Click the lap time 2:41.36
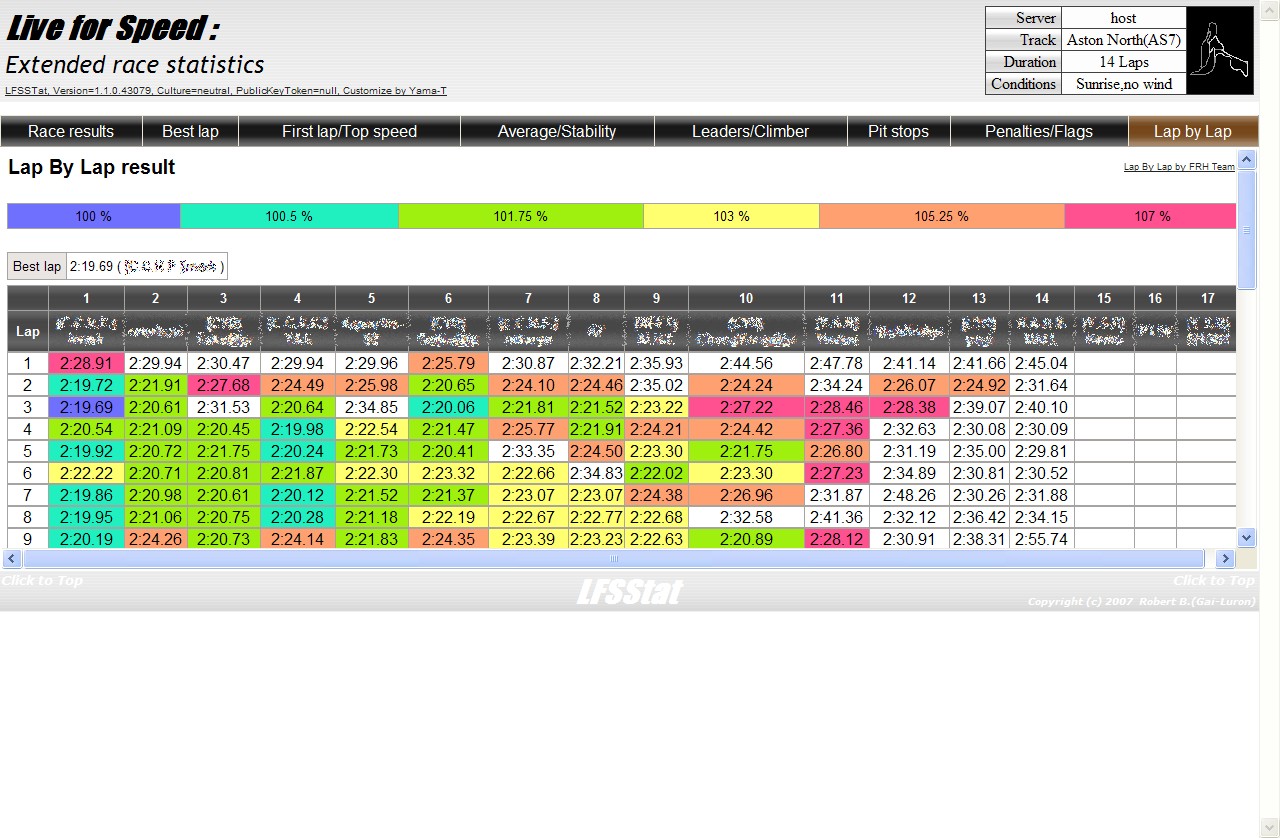Image resolution: width=1280 pixels, height=838 pixels. coord(837,517)
